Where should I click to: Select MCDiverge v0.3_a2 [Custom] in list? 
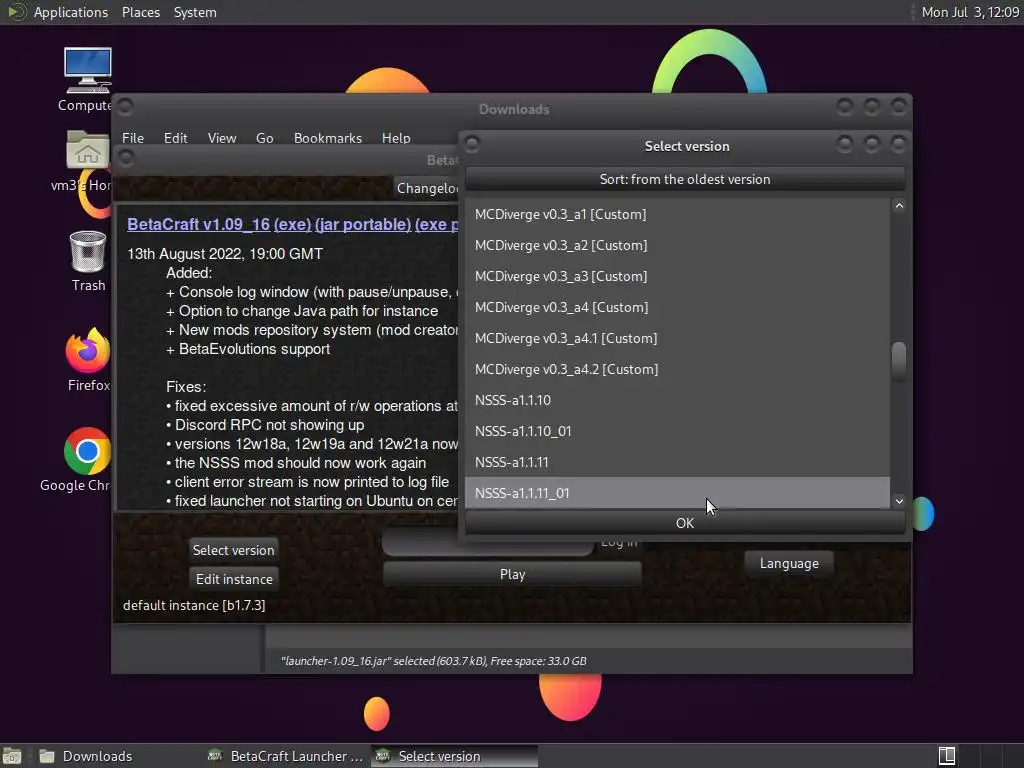pos(677,245)
